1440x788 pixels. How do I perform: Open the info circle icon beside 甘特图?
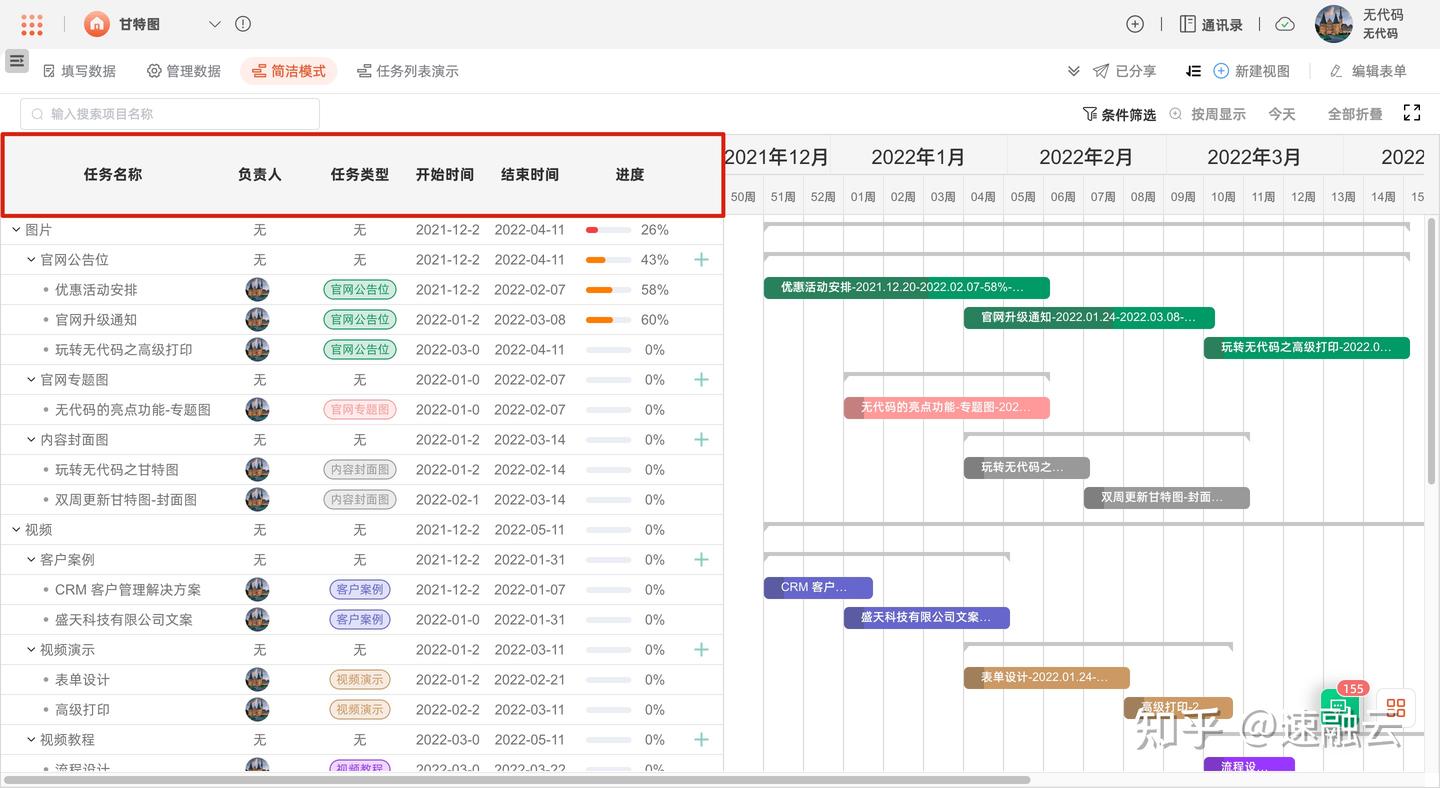pos(243,24)
